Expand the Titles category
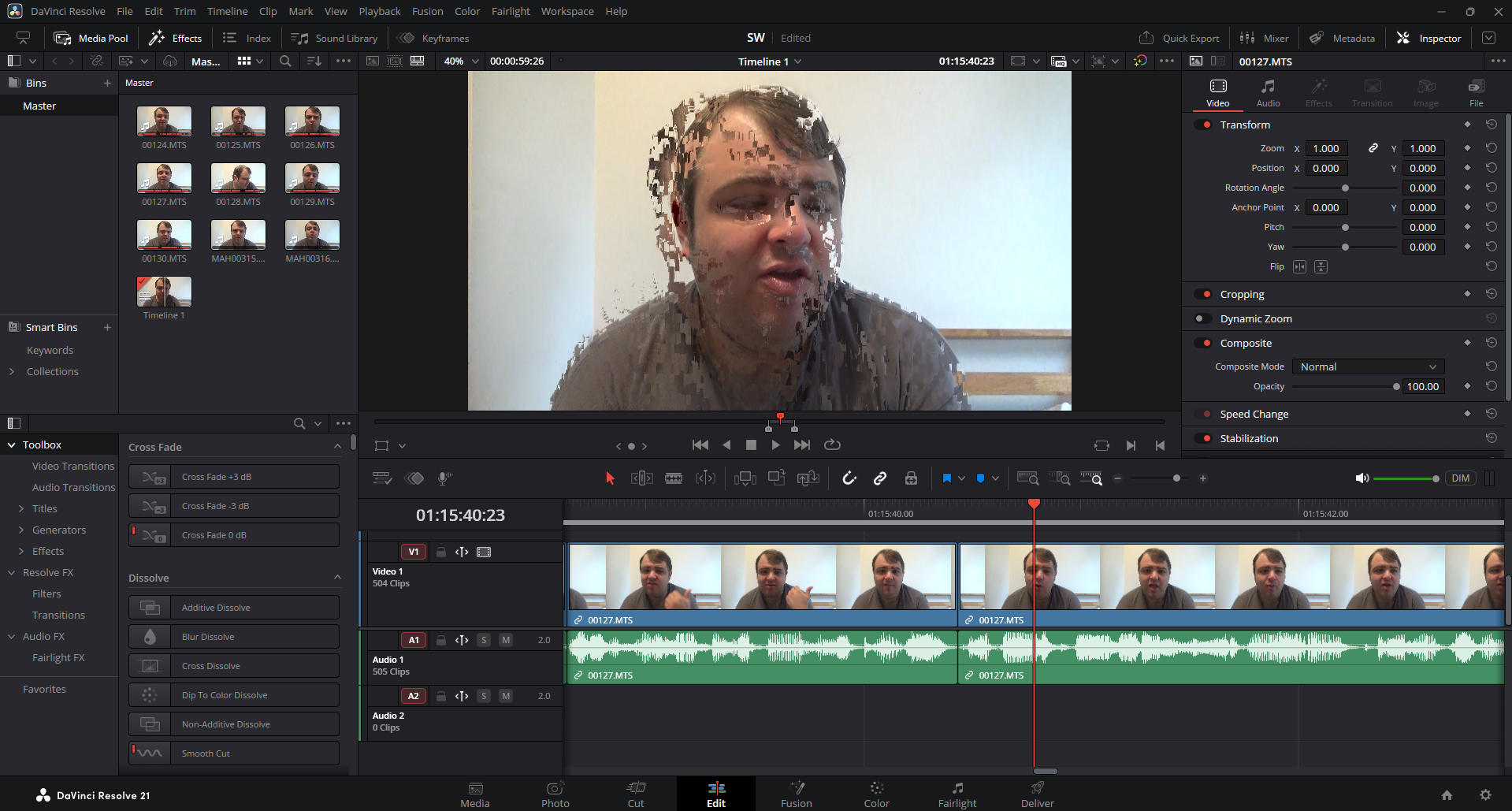Image resolution: width=1512 pixels, height=811 pixels. pyautogui.click(x=21, y=509)
